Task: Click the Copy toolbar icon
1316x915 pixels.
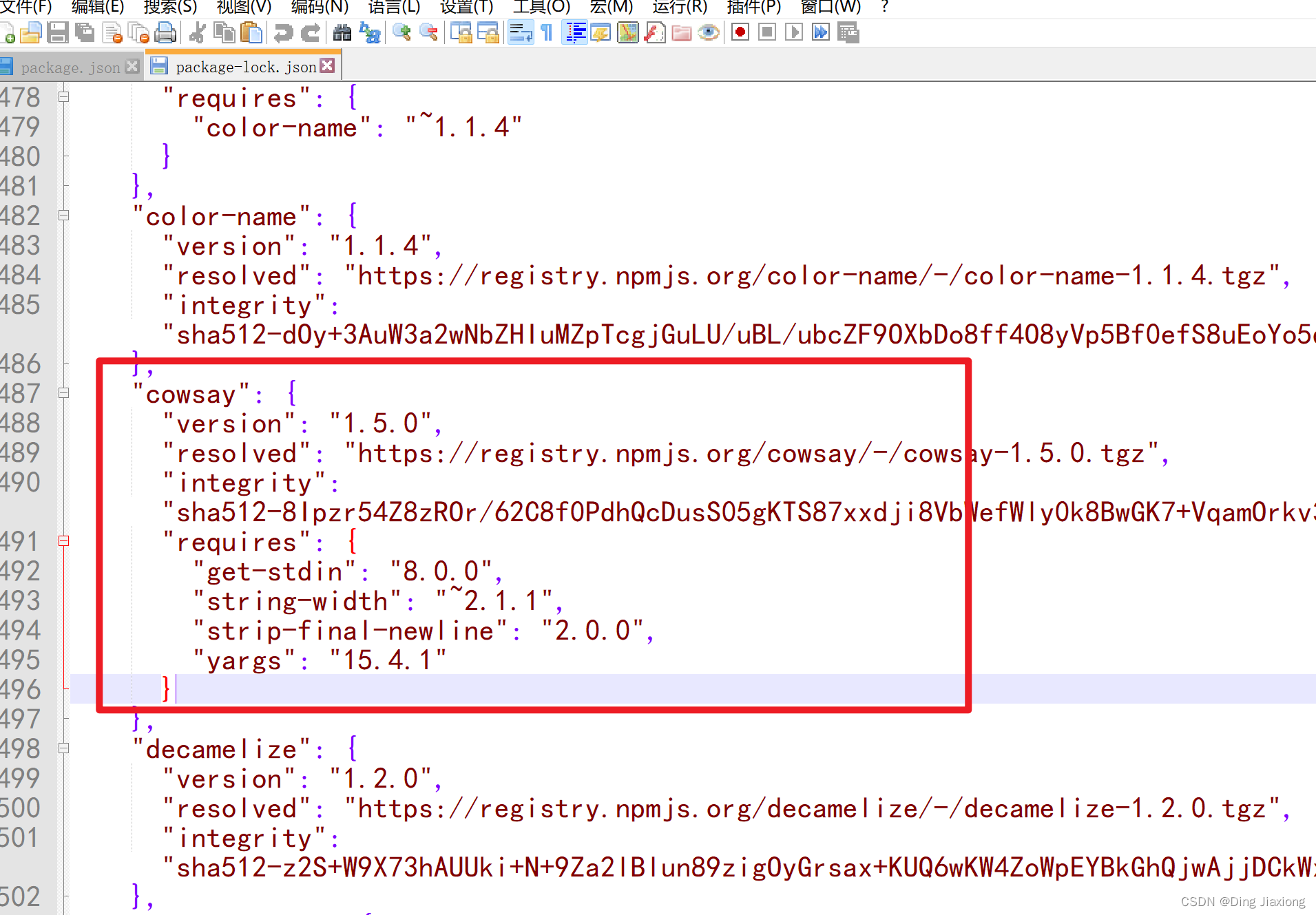Action: (x=224, y=32)
